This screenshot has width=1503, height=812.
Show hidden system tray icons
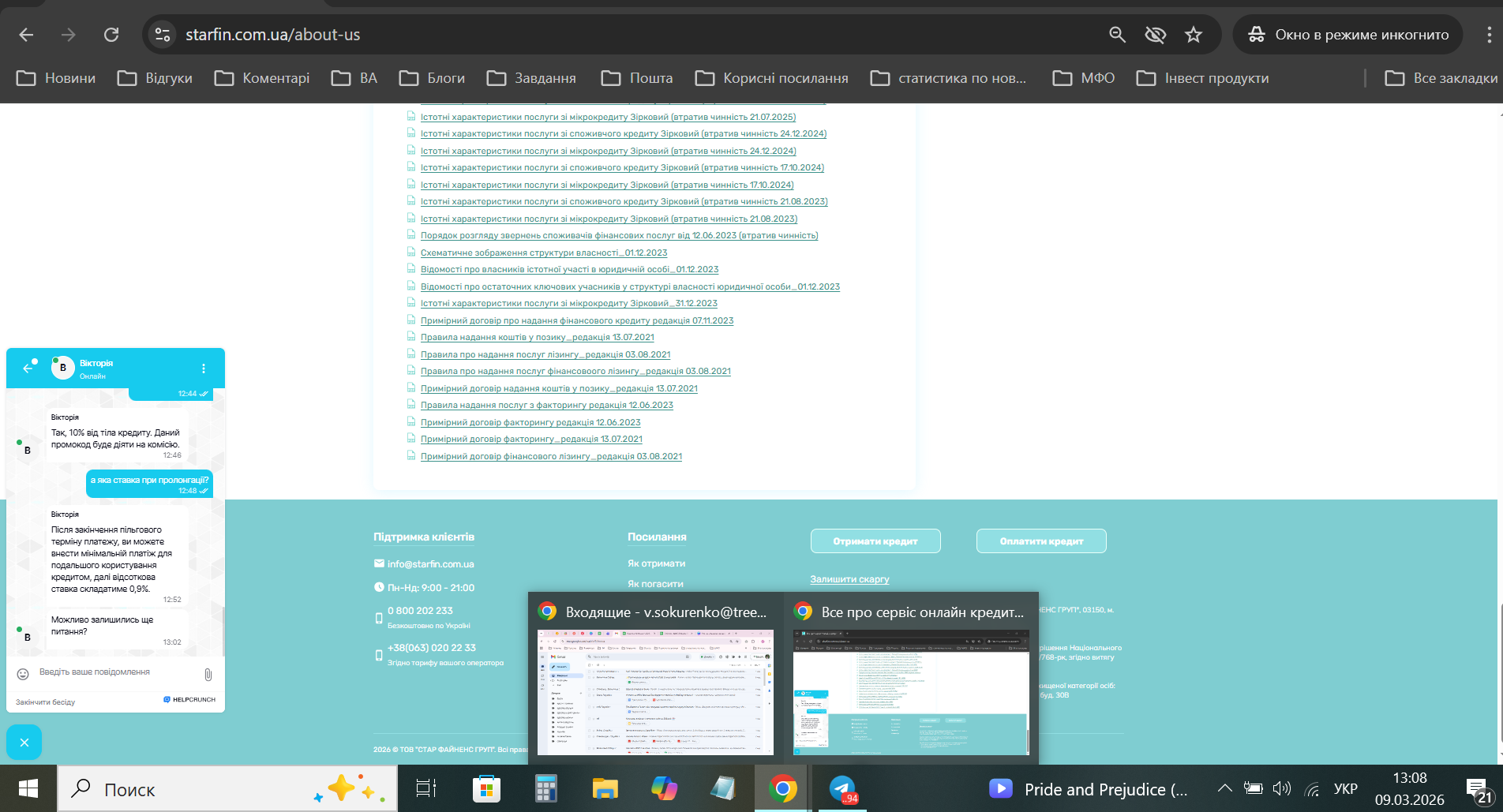coord(1224,788)
